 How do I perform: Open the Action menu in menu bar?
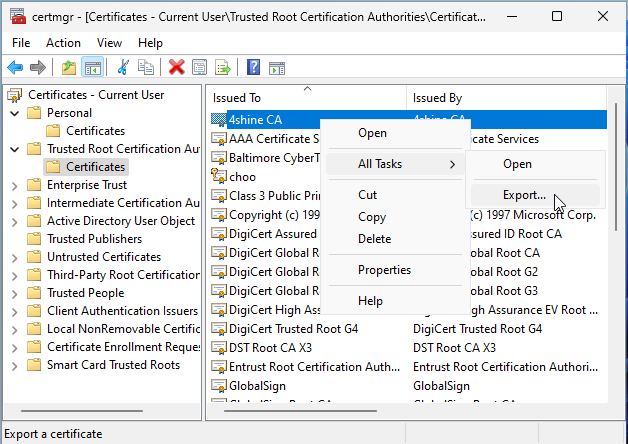[63, 43]
